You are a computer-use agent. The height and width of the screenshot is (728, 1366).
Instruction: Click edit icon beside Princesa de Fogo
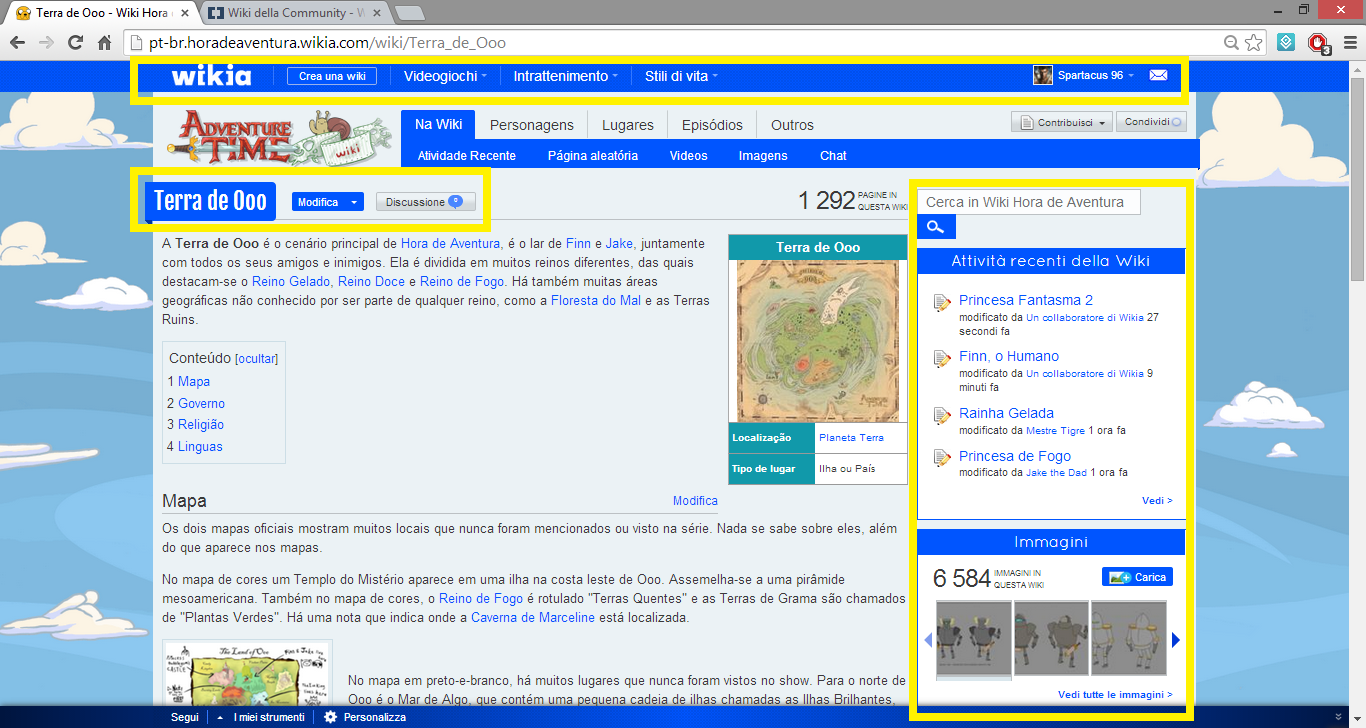[x=942, y=458]
